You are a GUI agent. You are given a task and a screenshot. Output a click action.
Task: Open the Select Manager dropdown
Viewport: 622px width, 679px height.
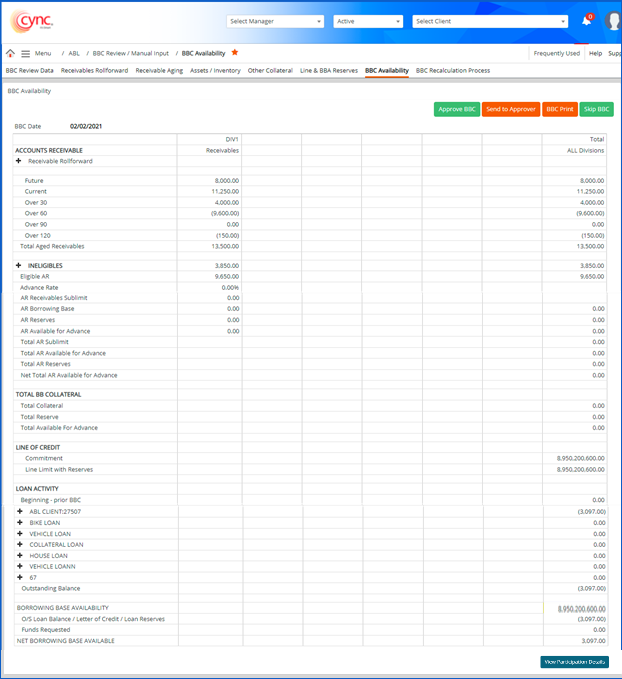pyautogui.click(x=276, y=21)
